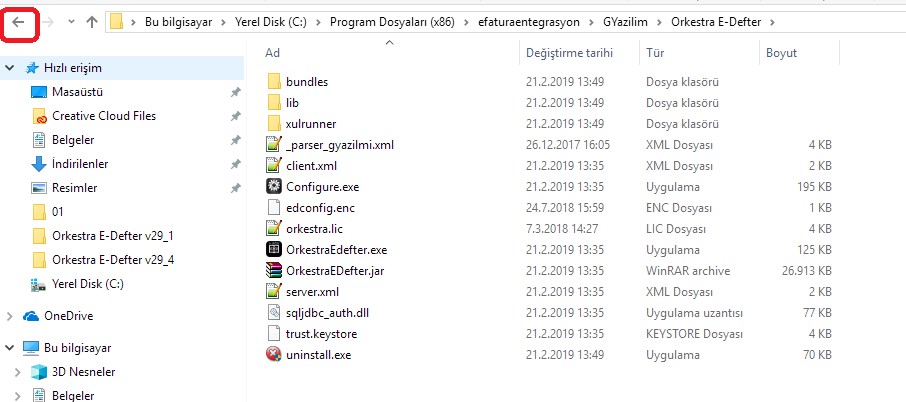Open the İndirilenler download arrow shortcut
906x402 pixels.
click(38, 164)
